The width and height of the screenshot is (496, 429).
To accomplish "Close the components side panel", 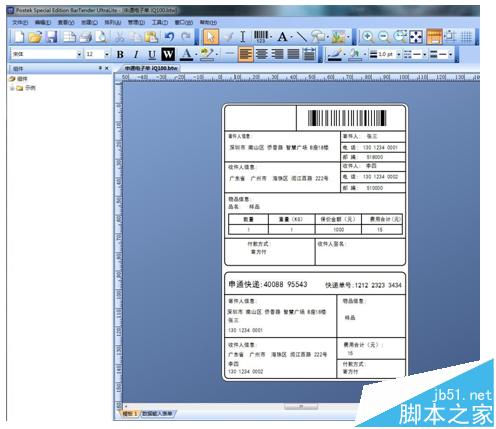I will coord(107,68).
